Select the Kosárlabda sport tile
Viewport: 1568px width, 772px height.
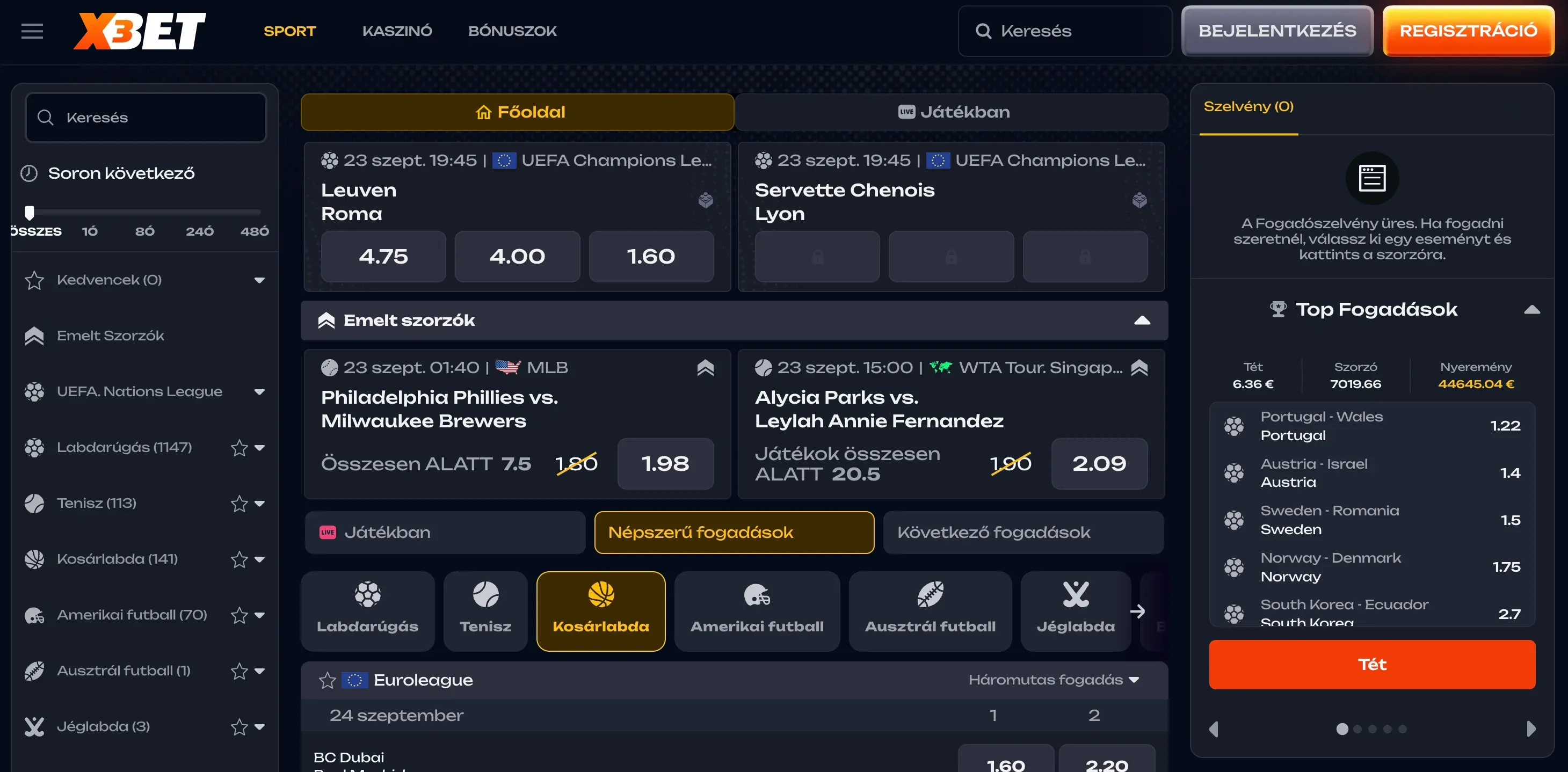(x=601, y=611)
